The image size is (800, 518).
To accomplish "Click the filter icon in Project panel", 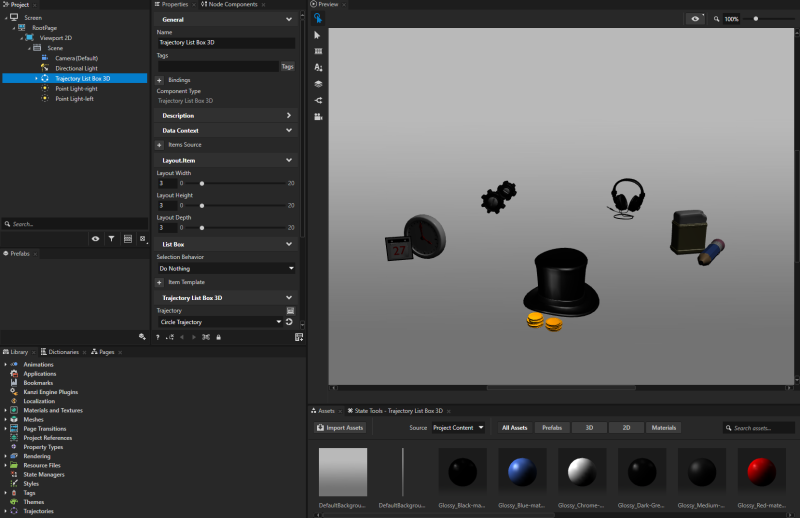I will (111, 239).
